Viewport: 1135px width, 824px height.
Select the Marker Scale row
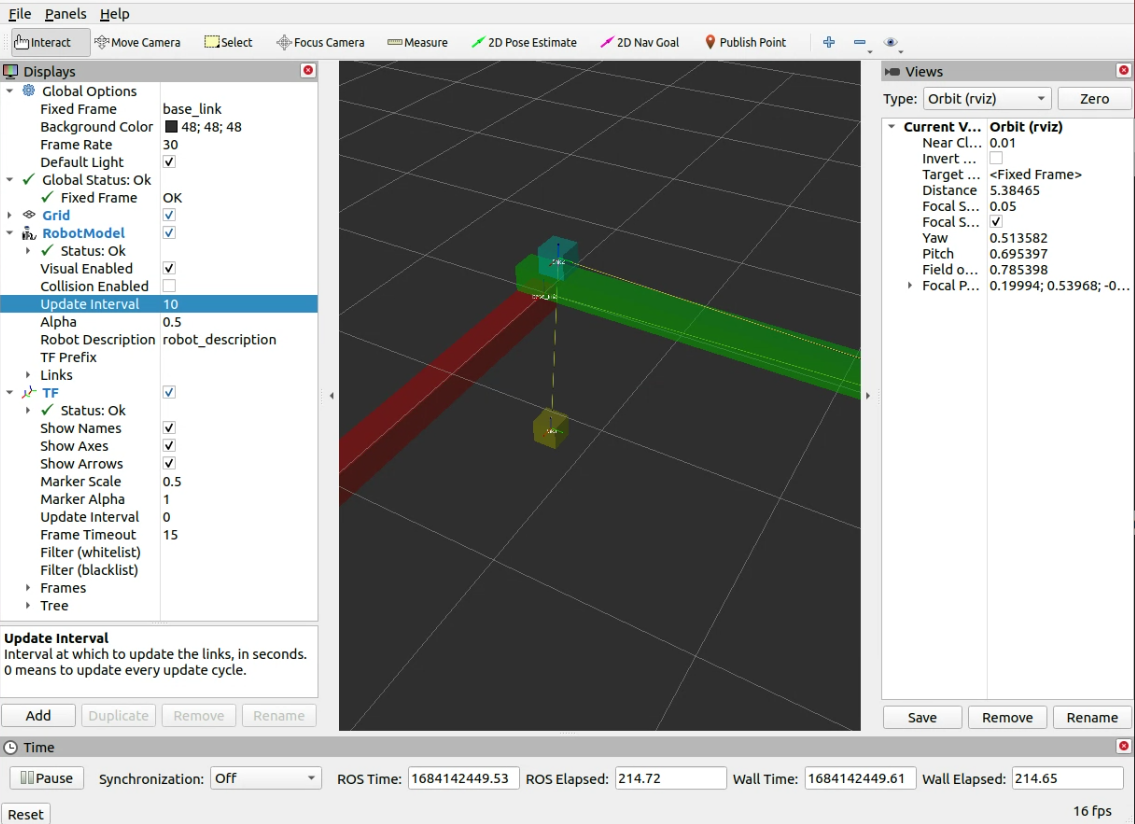click(x=159, y=482)
